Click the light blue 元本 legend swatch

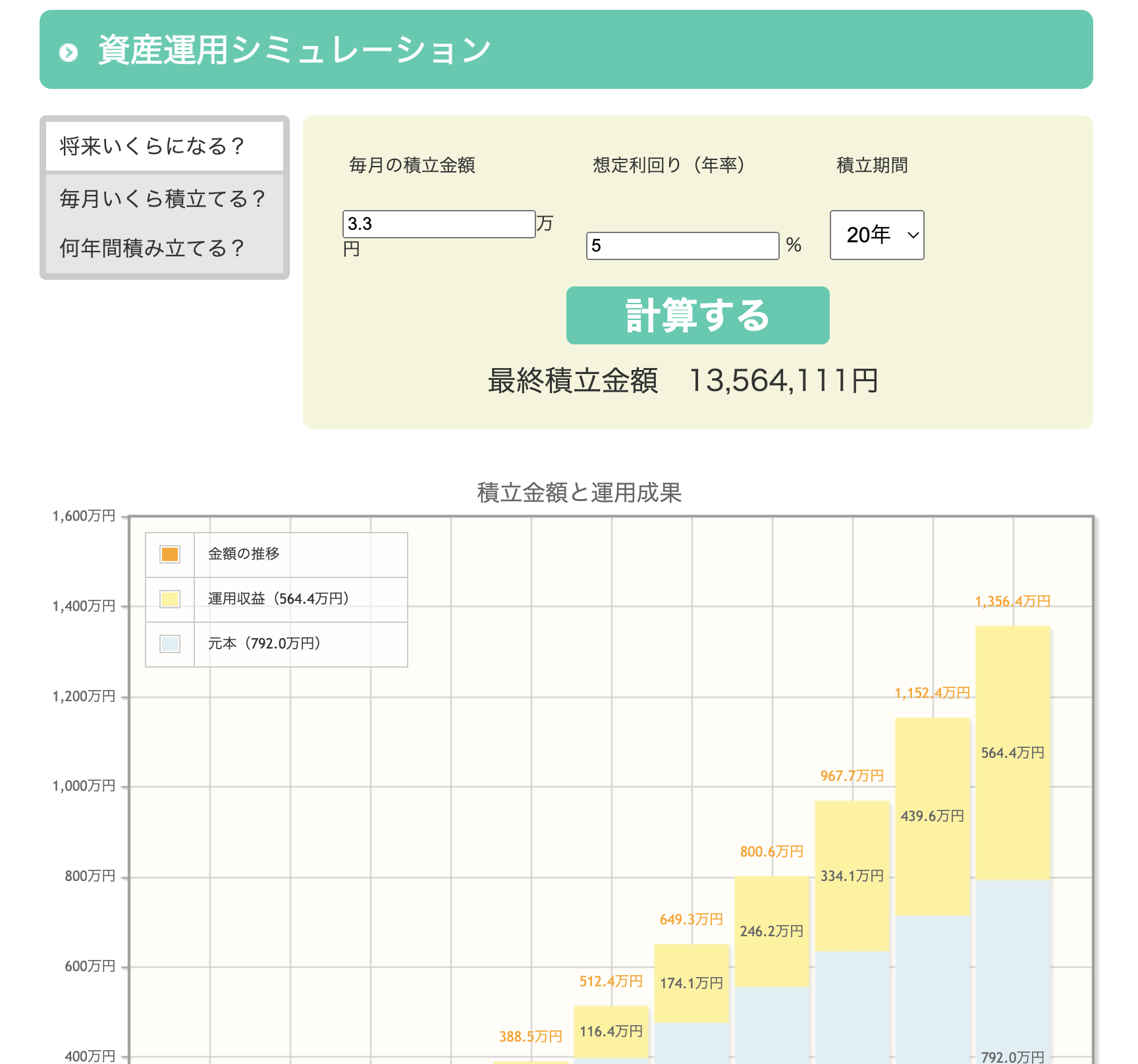pyautogui.click(x=169, y=644)
